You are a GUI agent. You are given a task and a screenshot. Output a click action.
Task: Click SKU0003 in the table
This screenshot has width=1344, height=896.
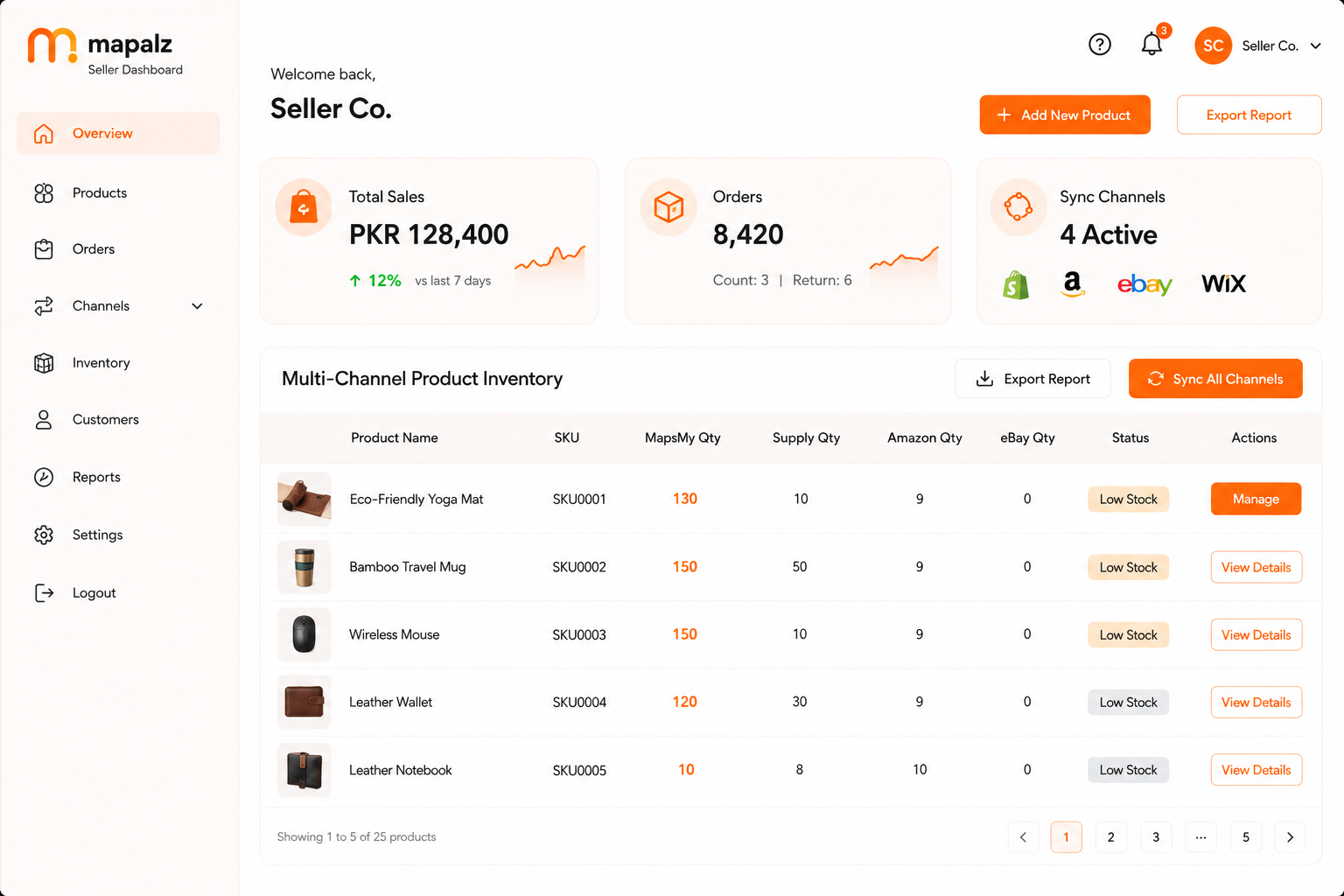579,634
